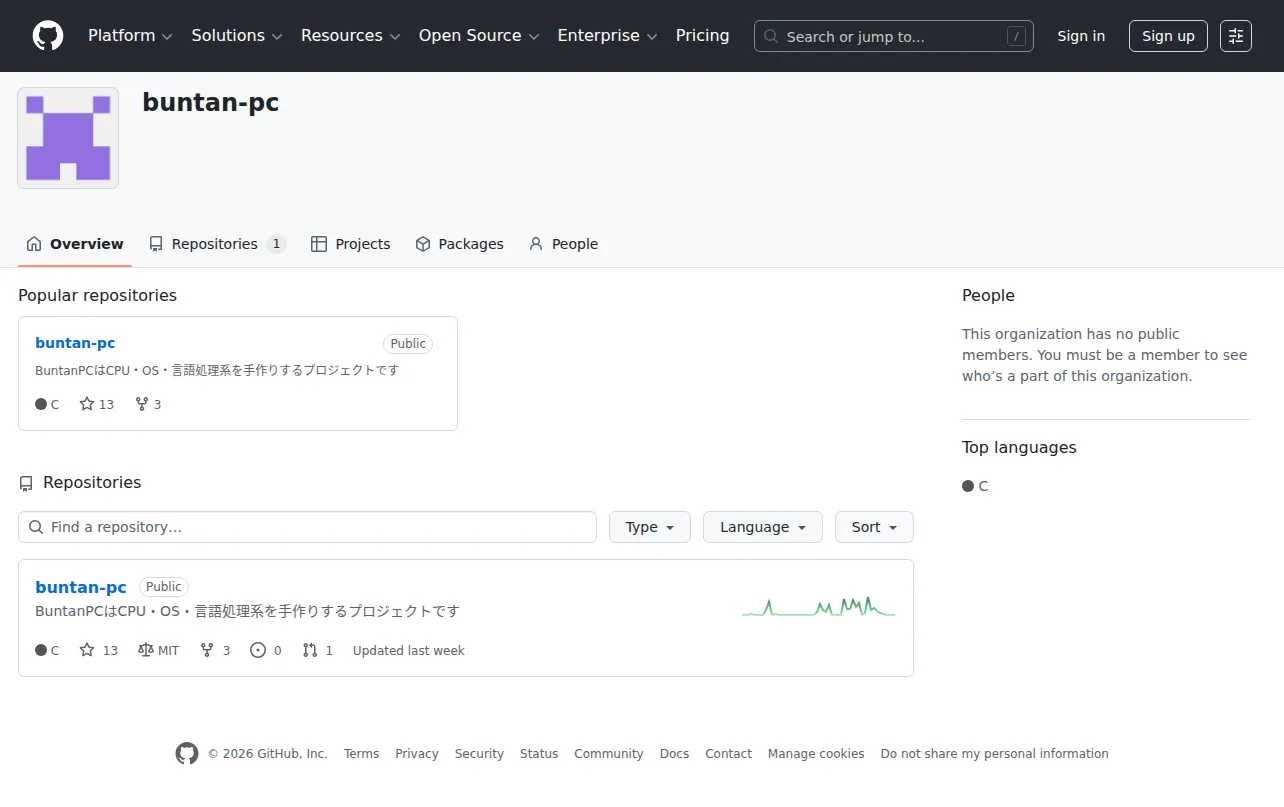
Task: Open buntan-pc in Popular repositories
Action: [x=75, y=343]
